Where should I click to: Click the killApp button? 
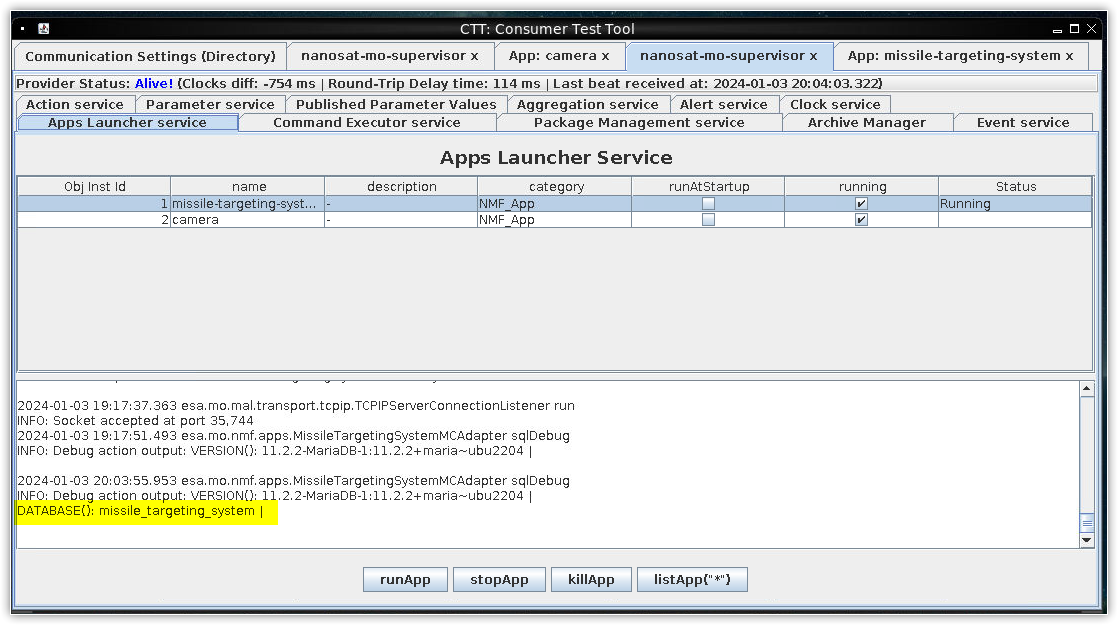tap(591, 580)
